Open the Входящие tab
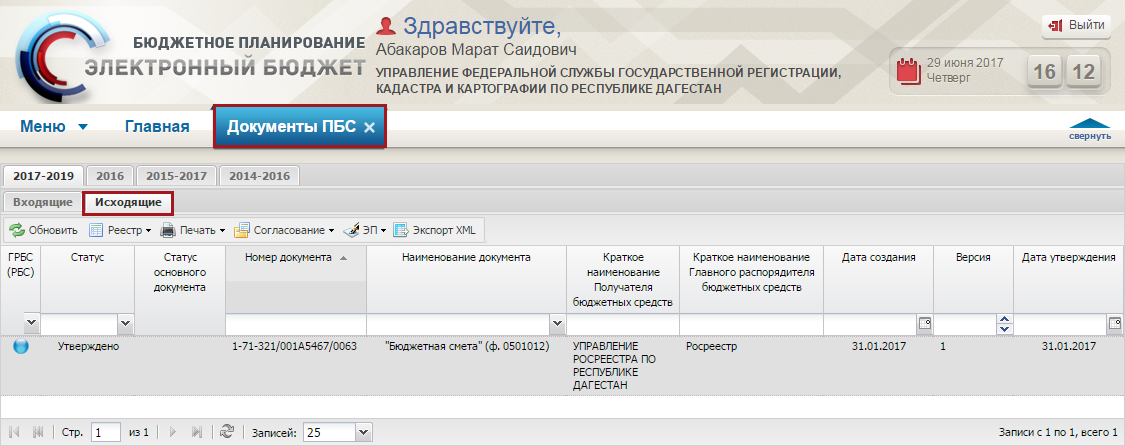1125x446 pixels. tap(42, 202)
